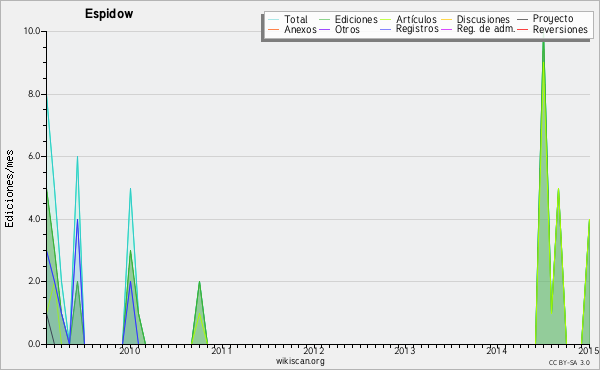Click the '2012' x-axis label

[x=314, y=350]
